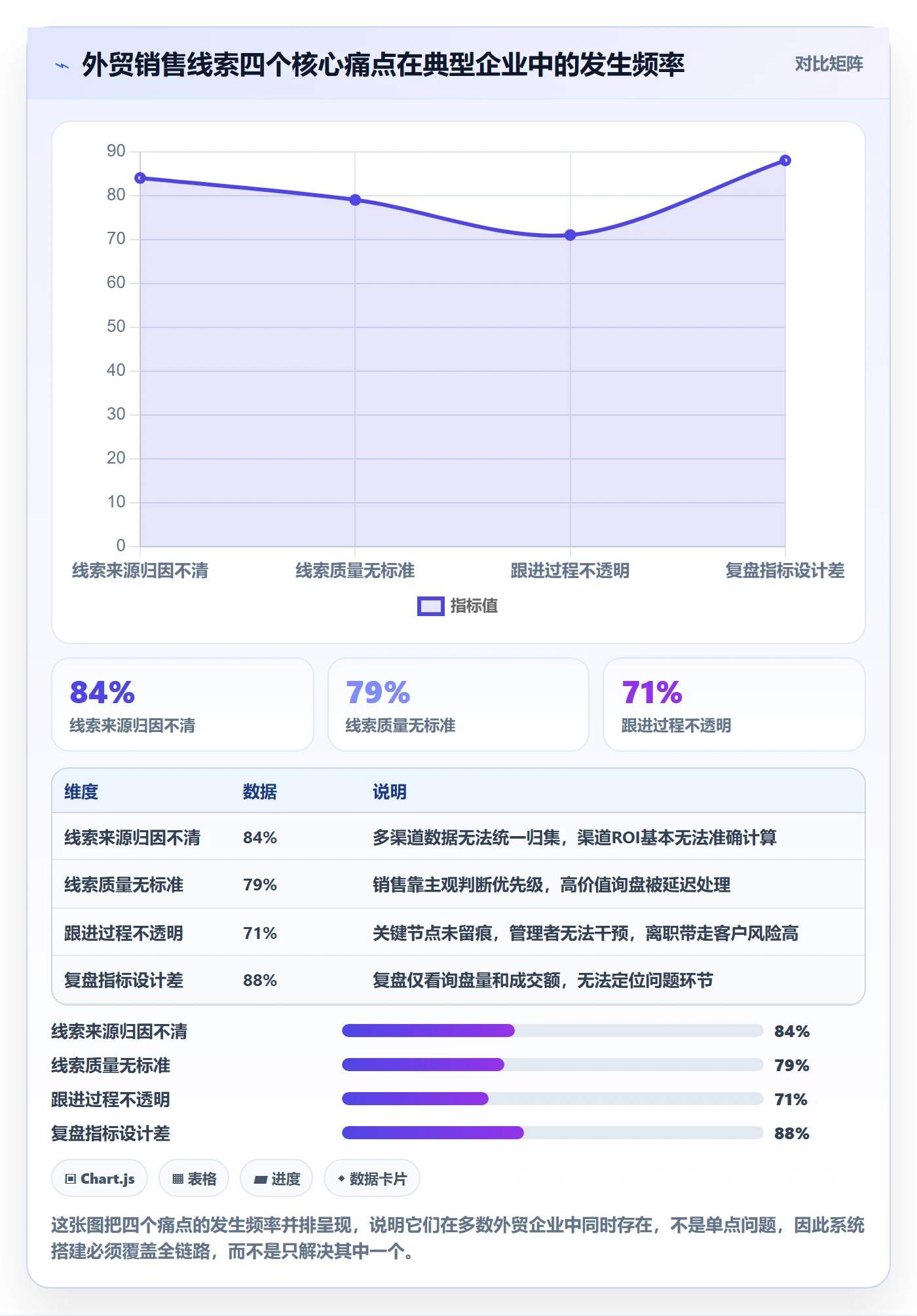Click the 复盘指标设计差 progress bar

pyautogui.click(x=552, y=1133)
